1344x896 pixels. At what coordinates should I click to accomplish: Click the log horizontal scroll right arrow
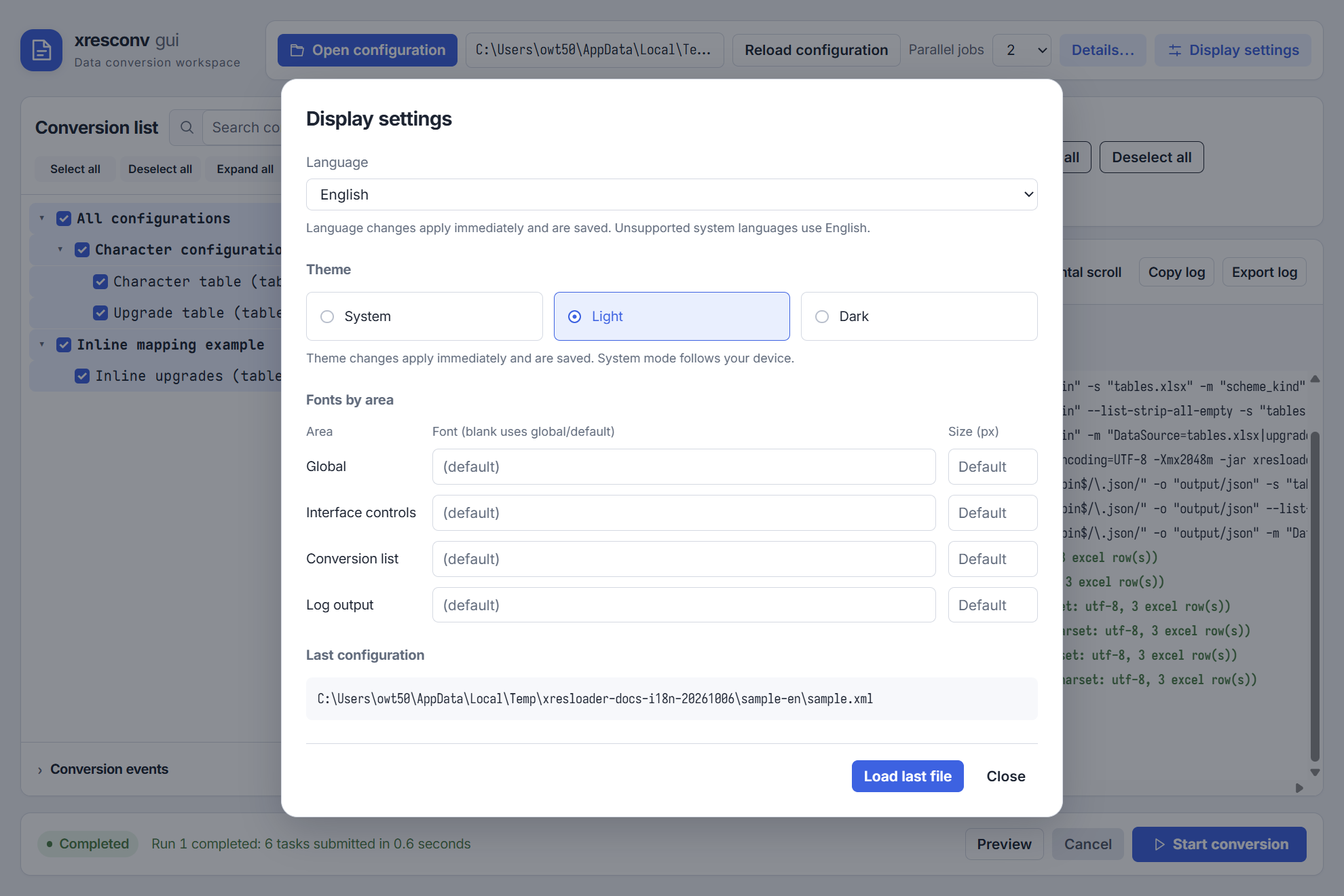click(x=1299, y=788)
